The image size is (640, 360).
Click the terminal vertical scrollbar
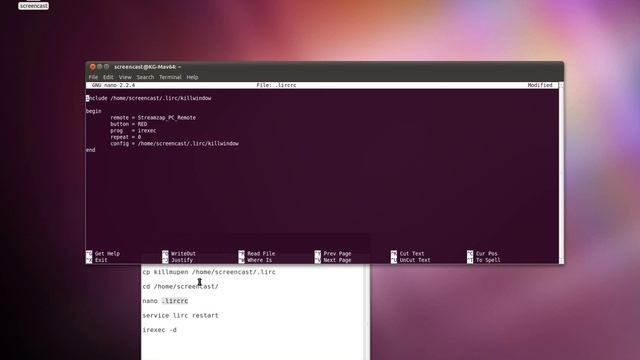tap(561, 173)
